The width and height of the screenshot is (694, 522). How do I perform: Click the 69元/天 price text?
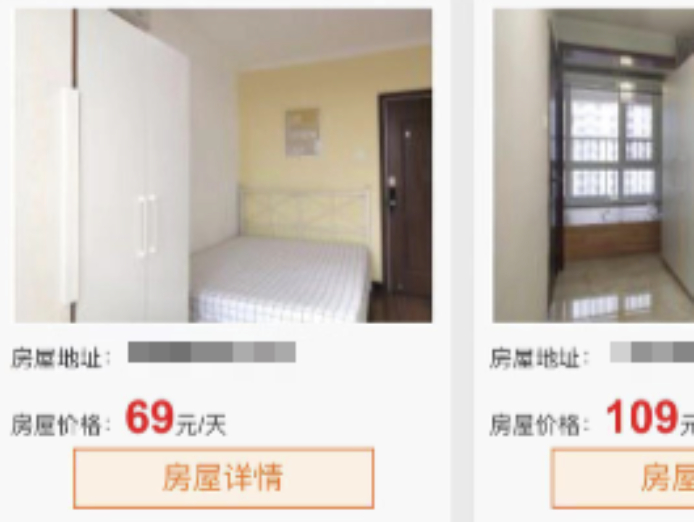[x=176, y=418]
